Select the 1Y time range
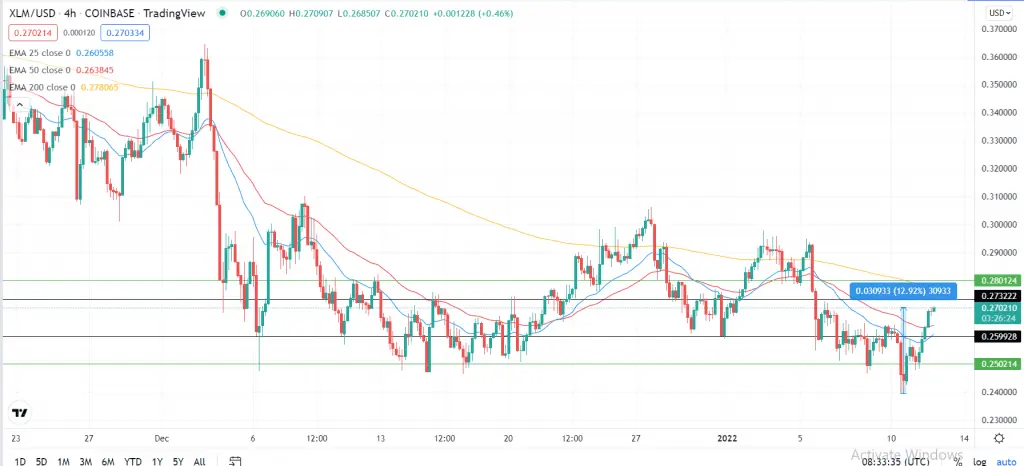Image resolution: width=1024 pixels, height=466 pixels. coord(157,461)
